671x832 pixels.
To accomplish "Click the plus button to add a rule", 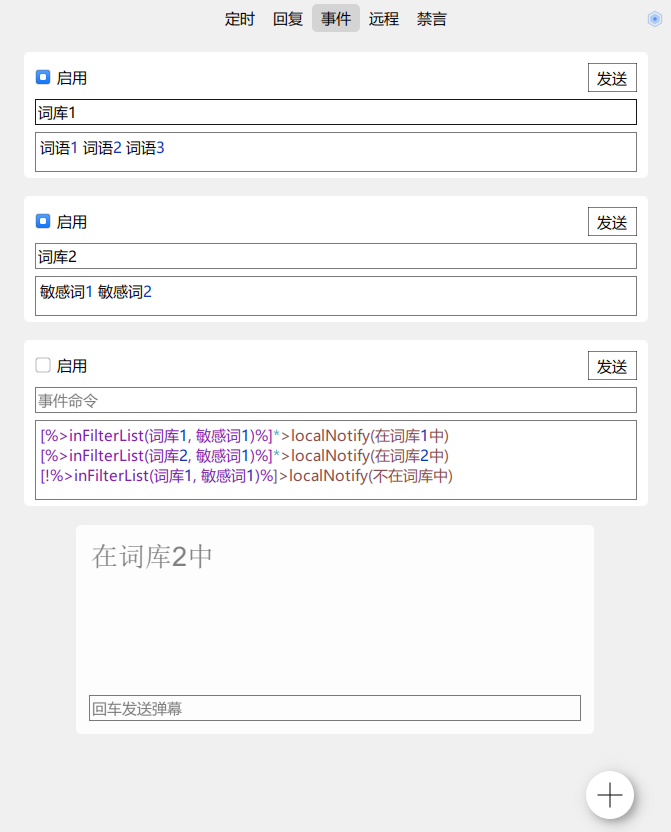I will point(609,795).
